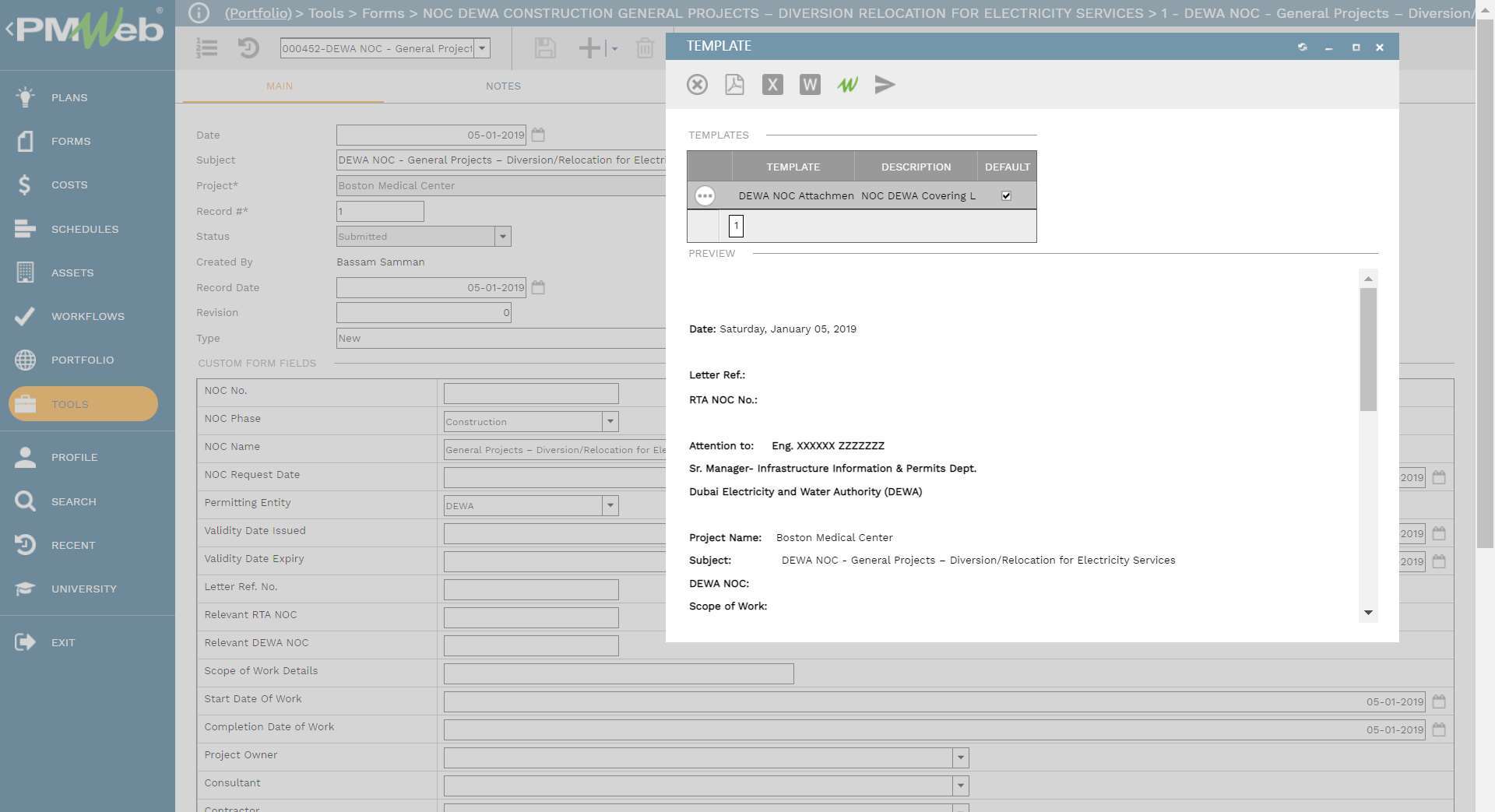1495x812 pixels.
Task: Click the preview scrollbar down arrow
Action: coord(1368,613)
